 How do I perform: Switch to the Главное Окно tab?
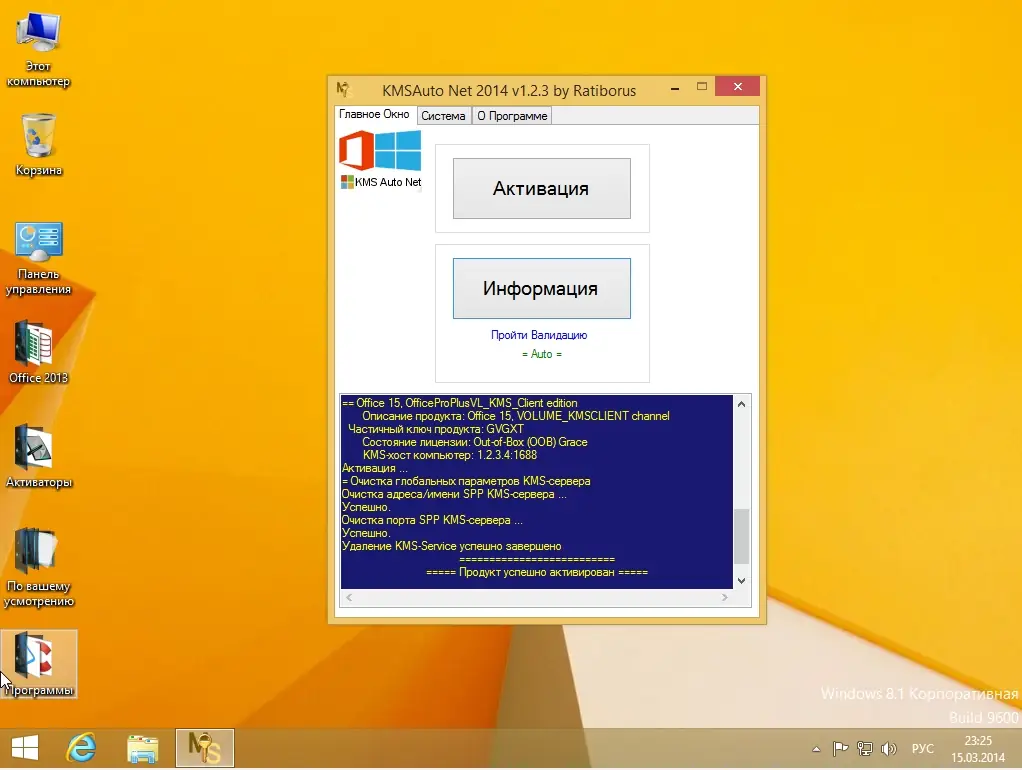click(x=374, y=114)
